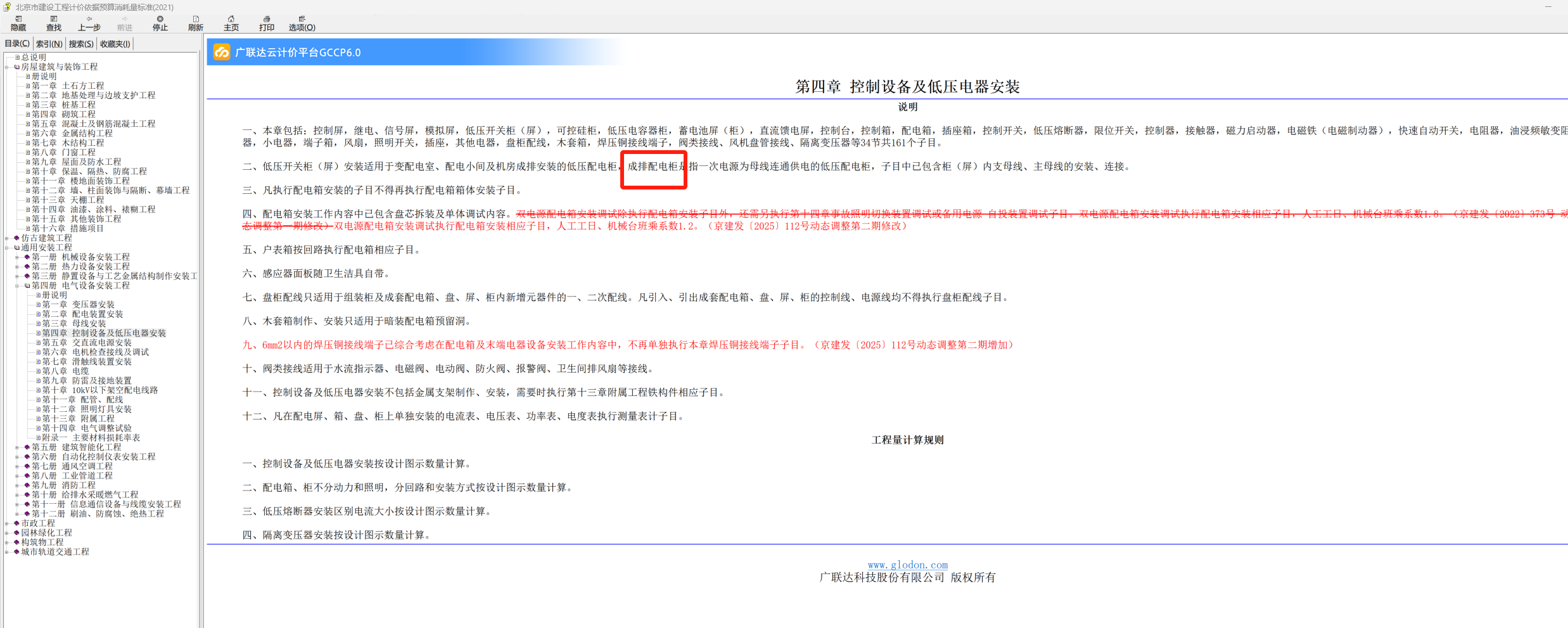Open 第十章 10kV以下架空配电线路
The image size is (1568, 628).
click(100, 390)
